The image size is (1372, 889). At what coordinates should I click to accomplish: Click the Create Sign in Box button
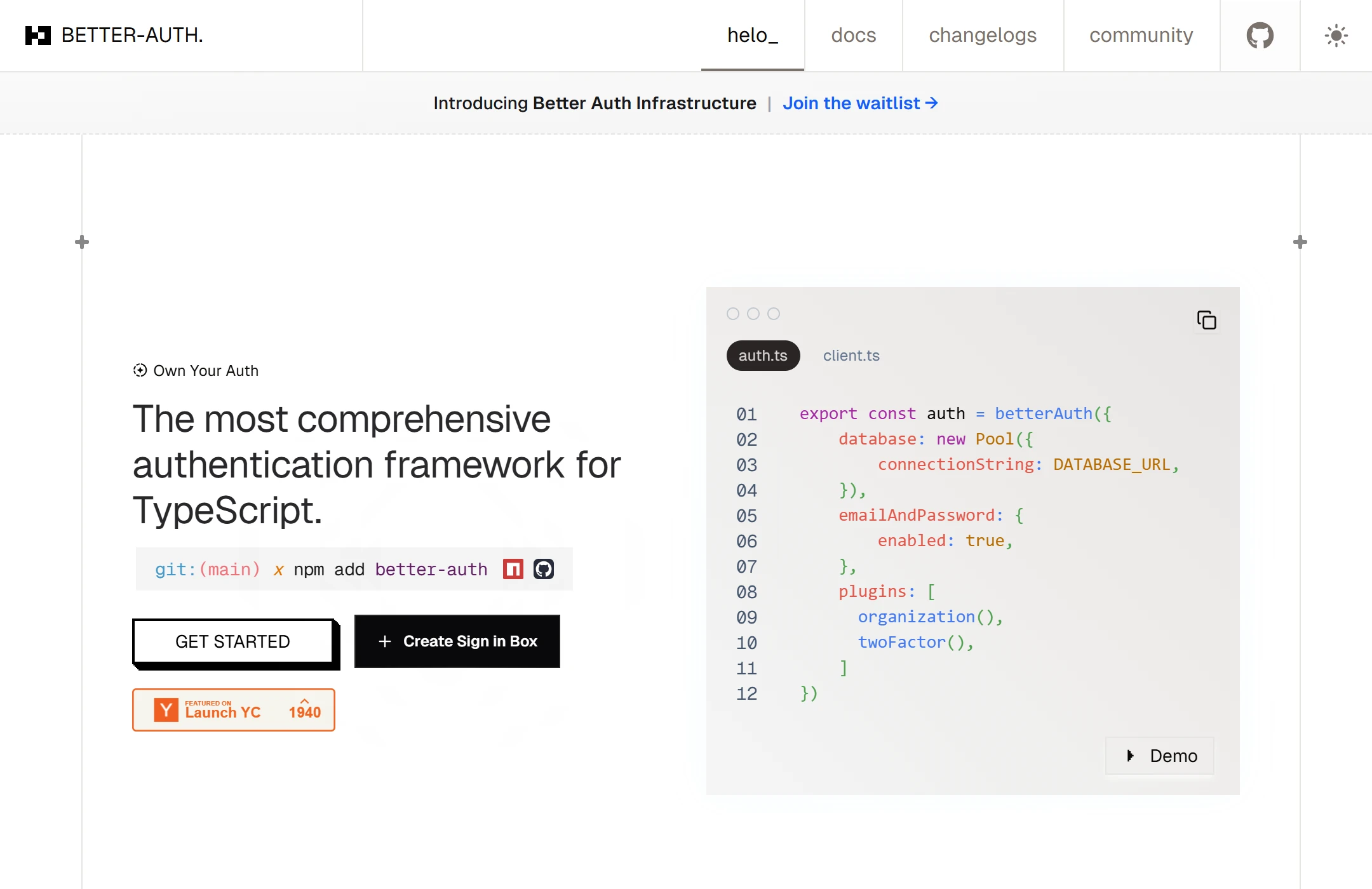coord(457,641)
